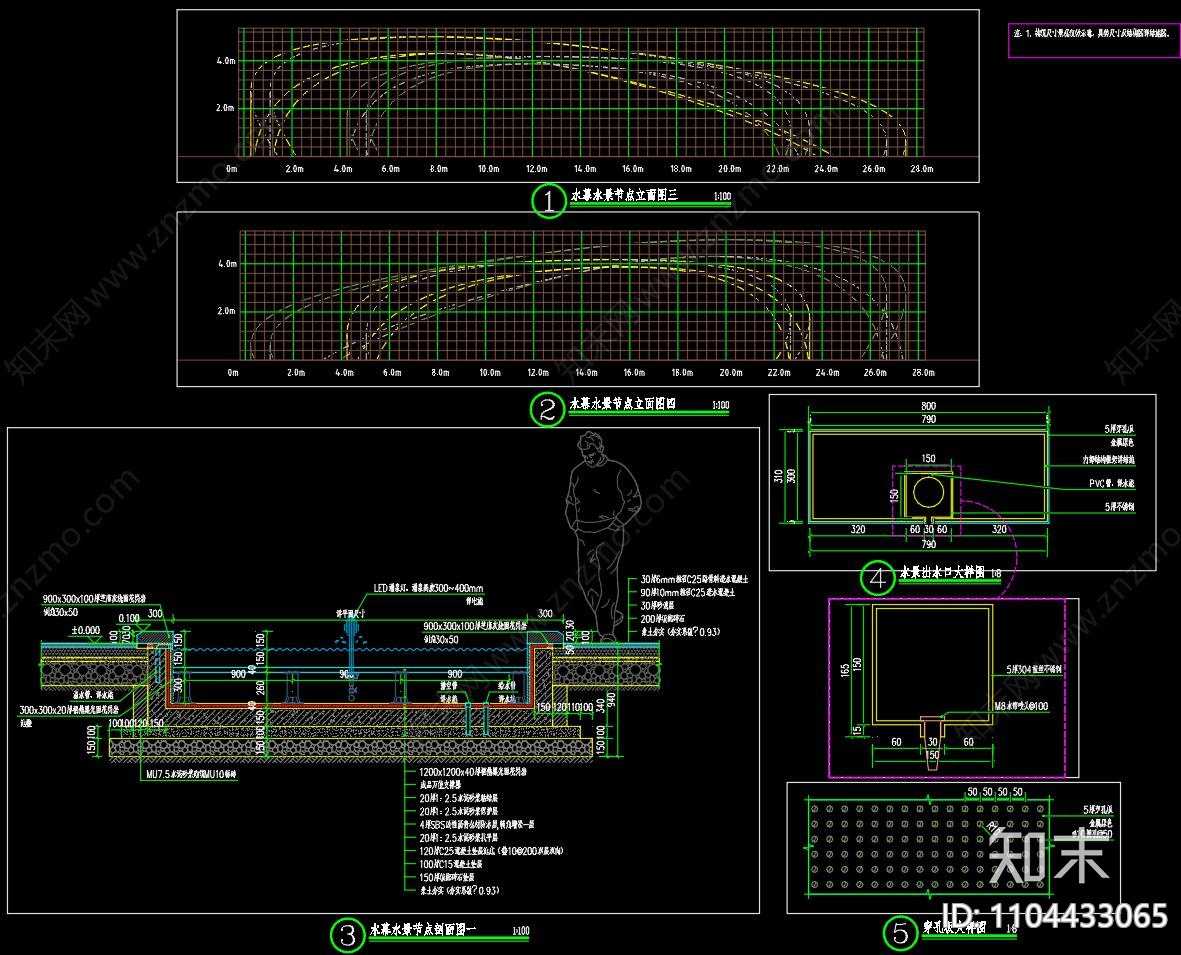Select the circled number 4 detail marker

[878, 577]
